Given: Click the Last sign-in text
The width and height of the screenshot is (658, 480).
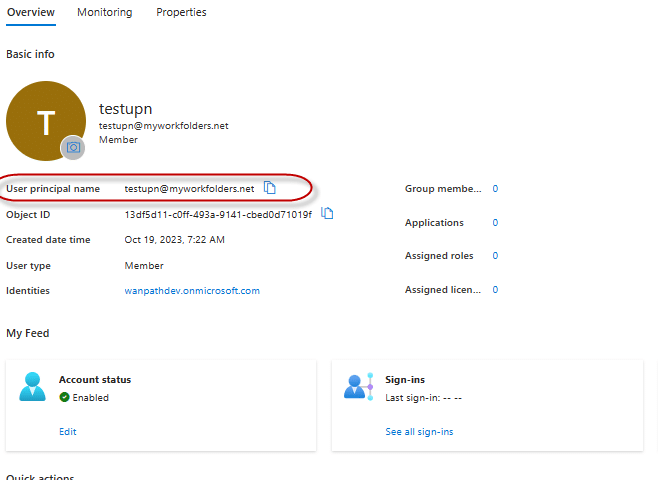Looking at the screenshot, I should (x=423, y=397).
